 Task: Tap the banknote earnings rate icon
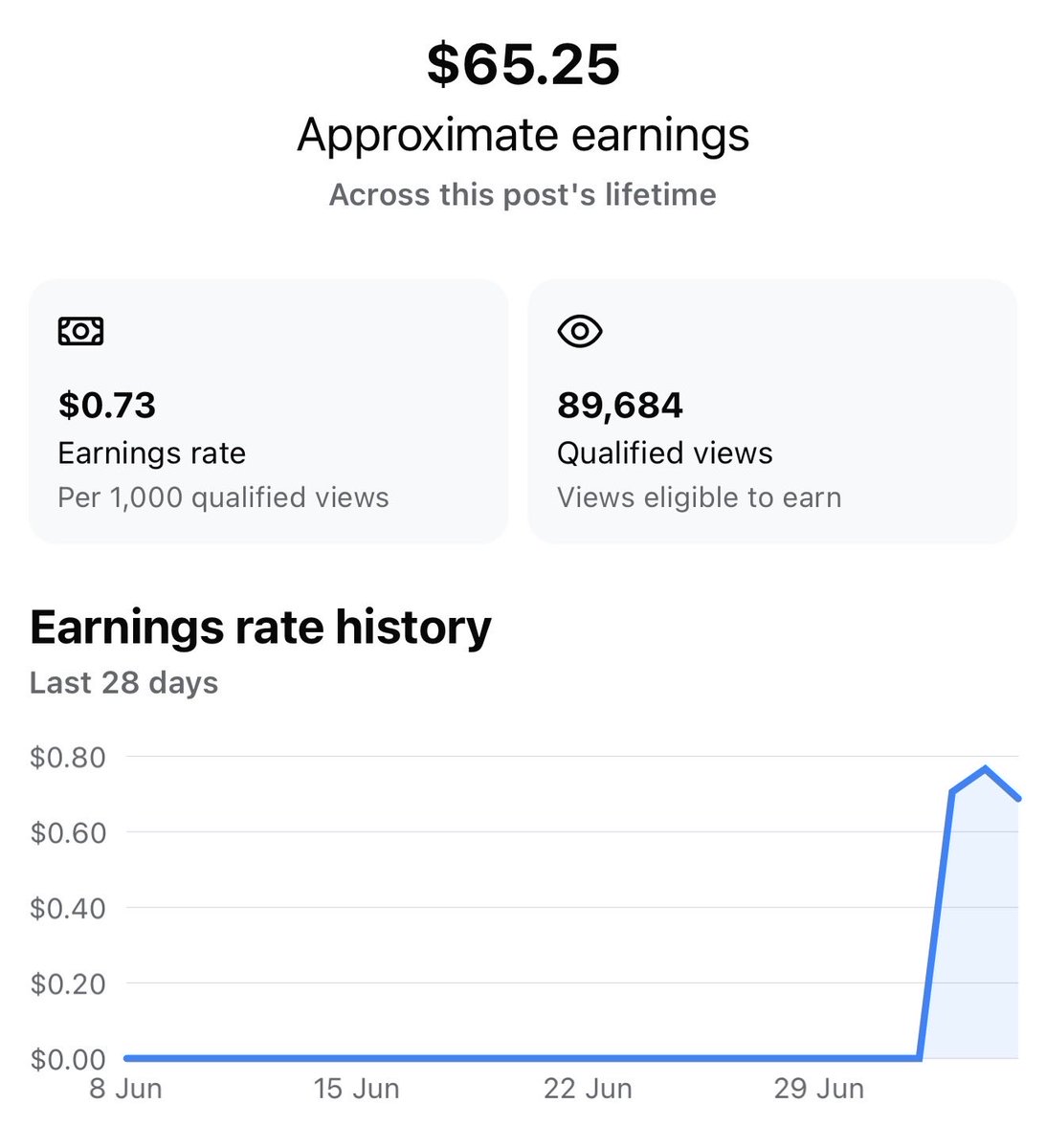pos(81,331)
